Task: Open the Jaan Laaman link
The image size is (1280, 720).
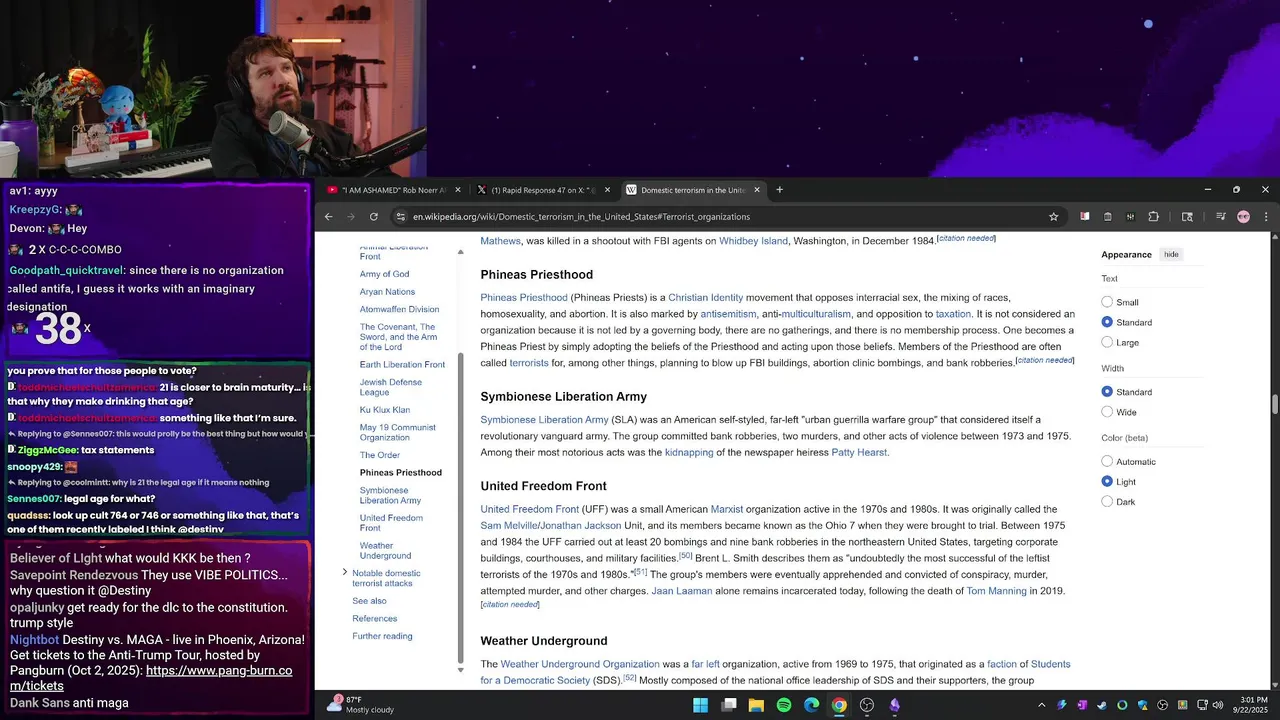Action: pos(682,591)
